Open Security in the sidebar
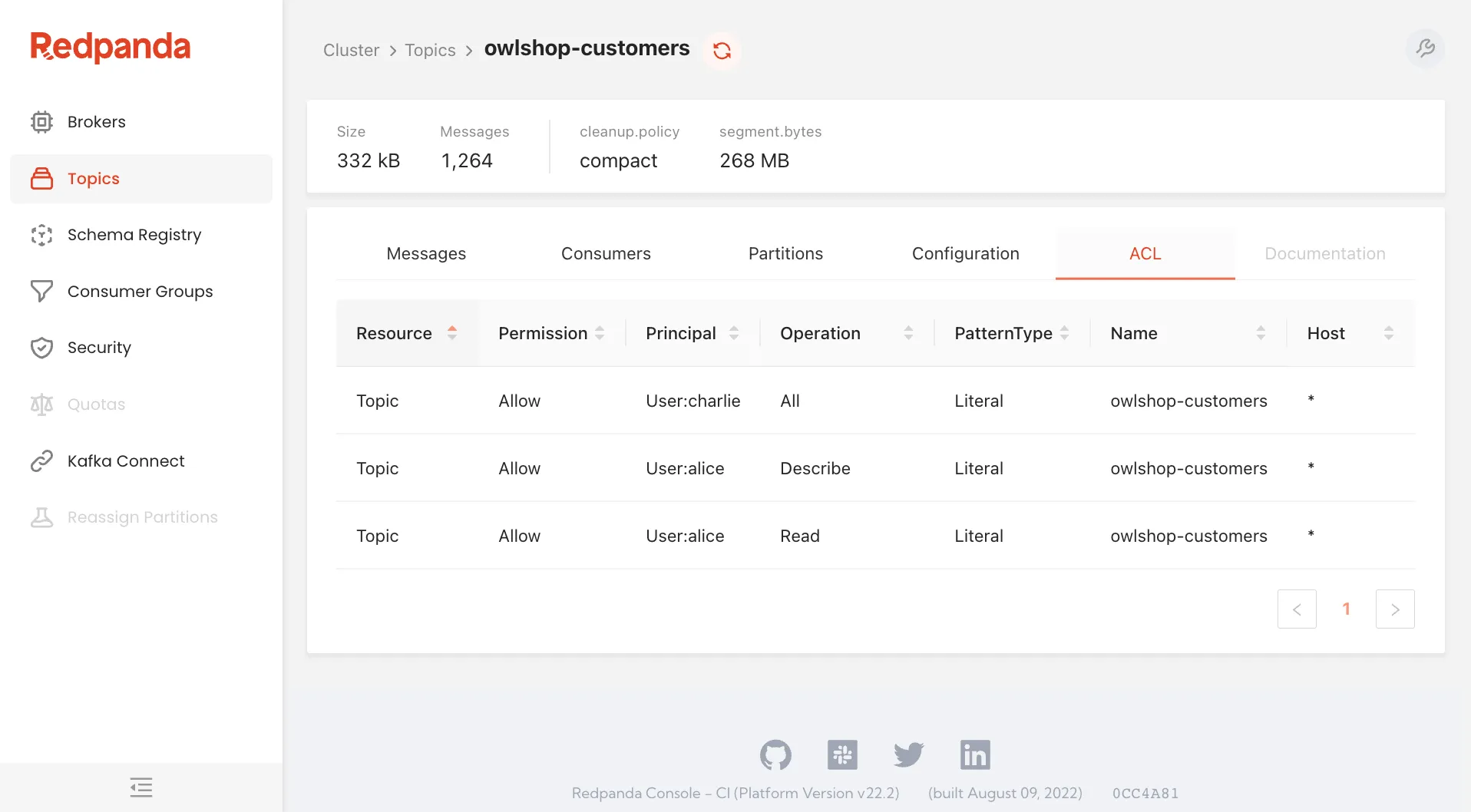1471x812 pixels. pos(141,348)
